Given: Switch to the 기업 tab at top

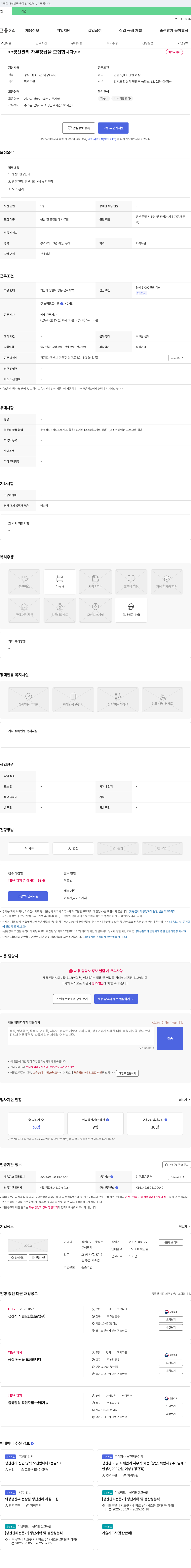Looking at the screenshot, I should 24,11.
